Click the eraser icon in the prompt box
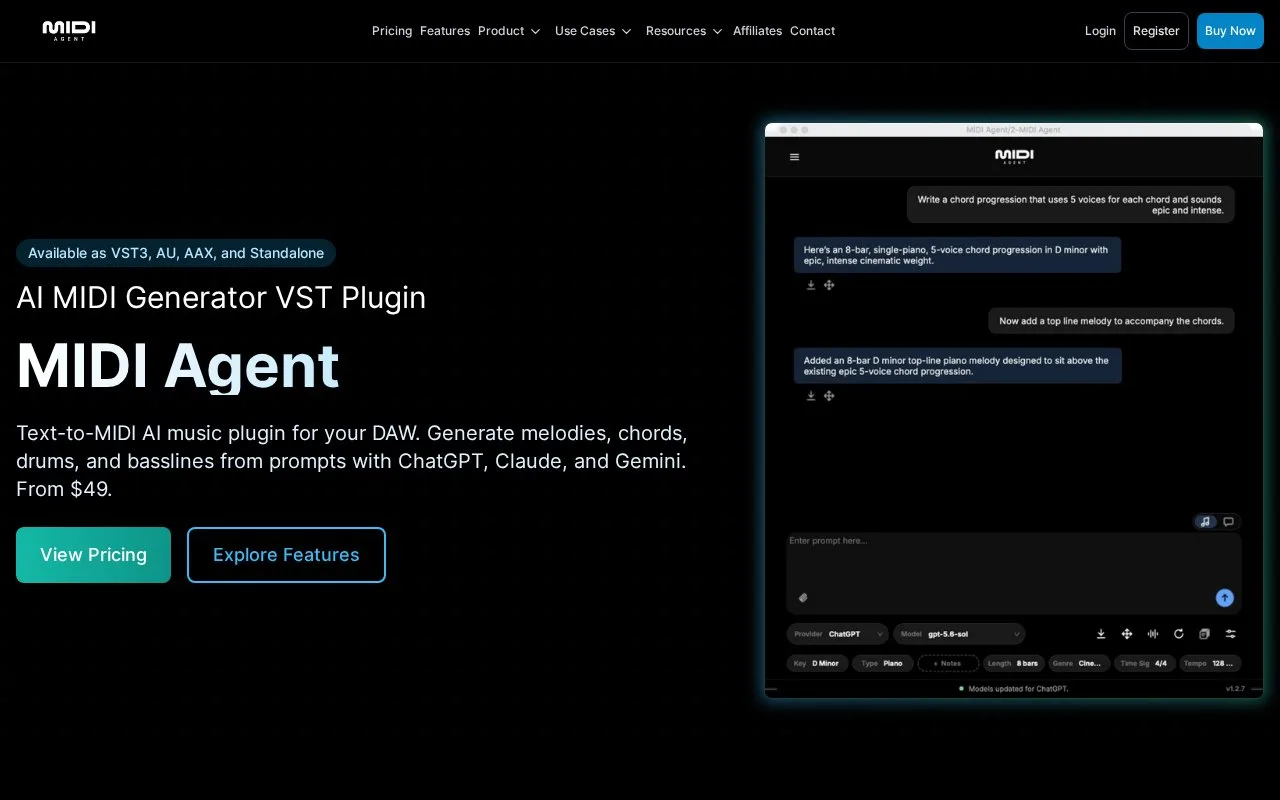Image resolution: width=1280 pixels, height=800 pixels. tap(802, 598)
